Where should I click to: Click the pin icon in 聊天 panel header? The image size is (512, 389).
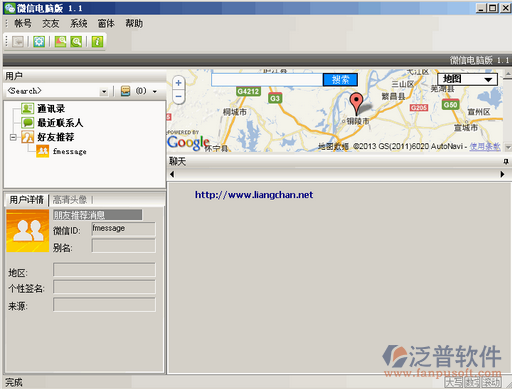[x=506, y=162]
